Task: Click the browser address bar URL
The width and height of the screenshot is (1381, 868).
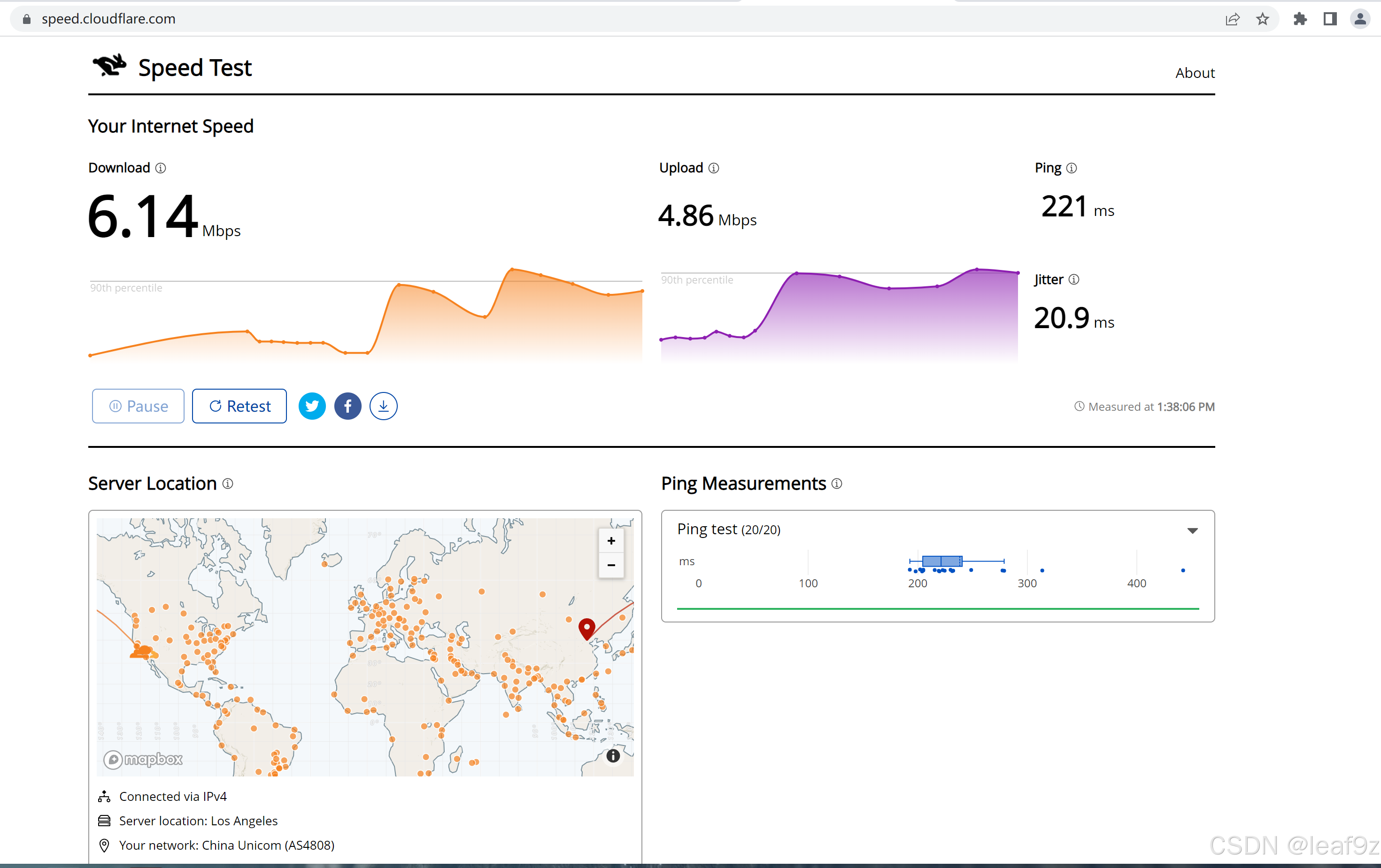Action: click(x=108, y=19)
